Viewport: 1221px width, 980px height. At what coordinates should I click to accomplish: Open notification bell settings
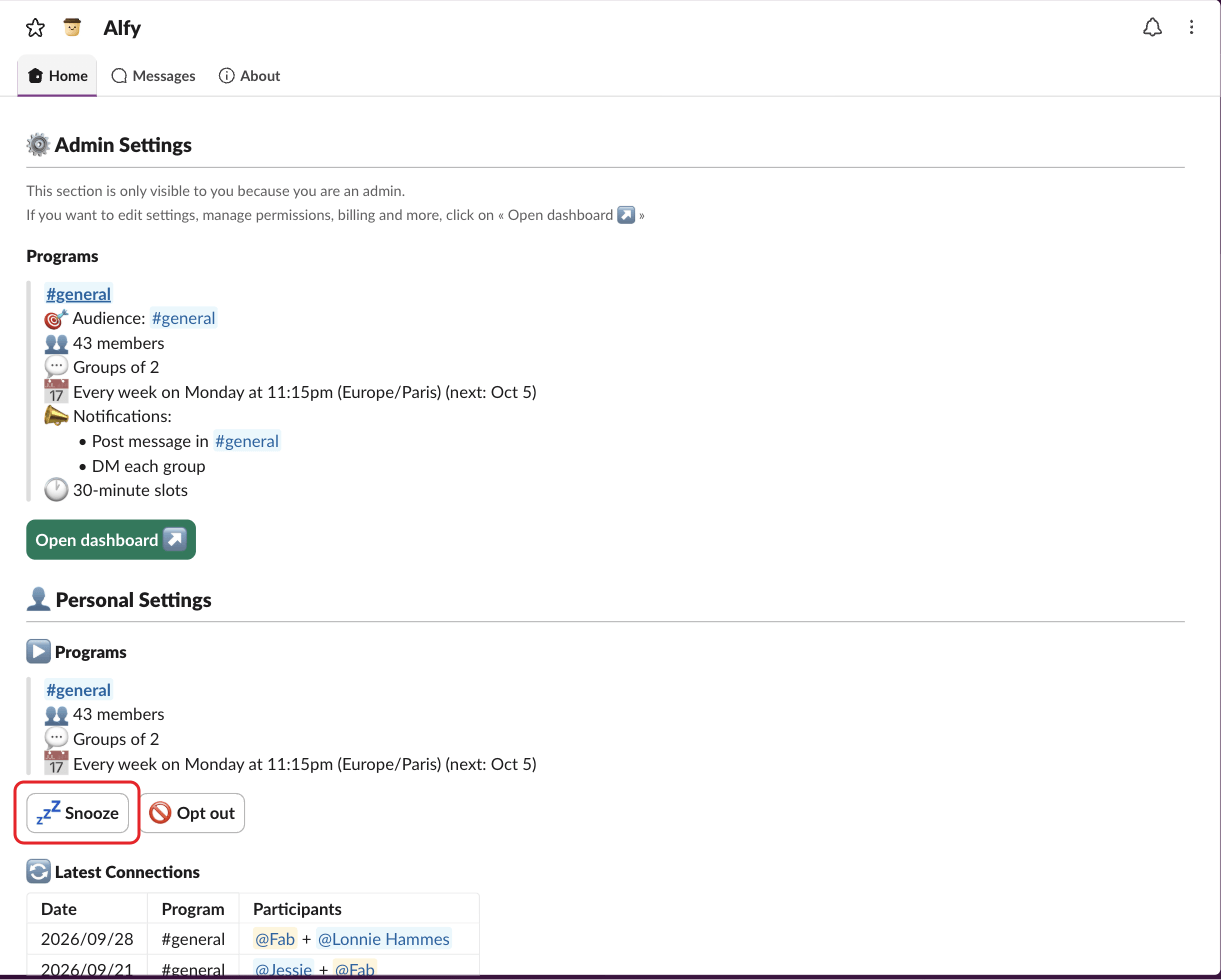(1152, 27)
